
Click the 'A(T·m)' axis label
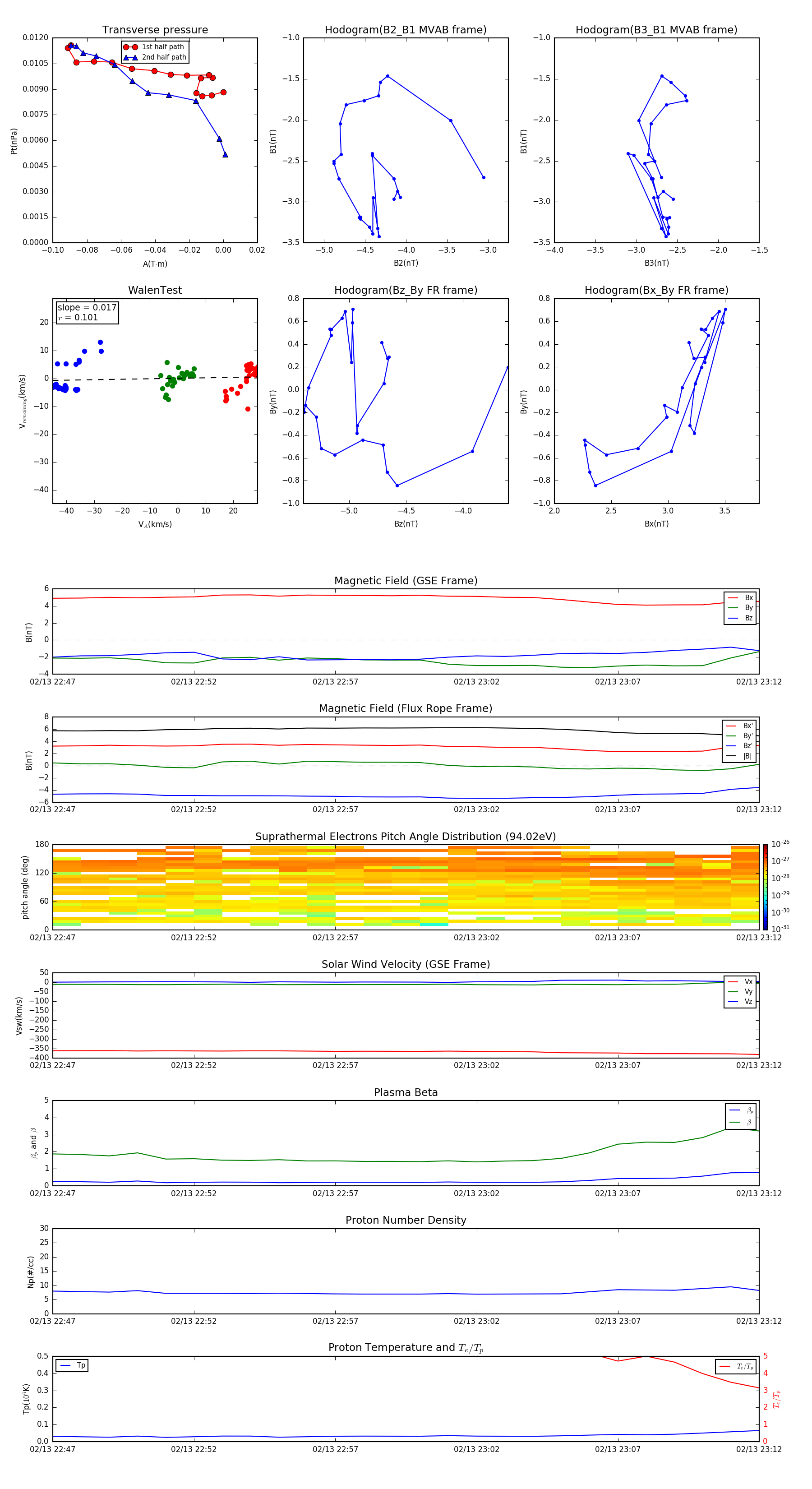point(155,264)
